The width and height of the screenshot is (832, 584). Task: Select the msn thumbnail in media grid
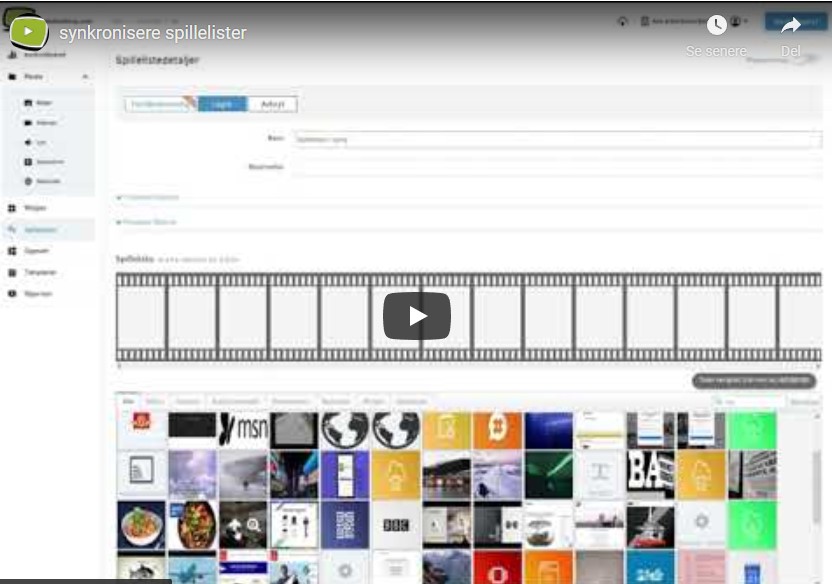click(244, 430)
